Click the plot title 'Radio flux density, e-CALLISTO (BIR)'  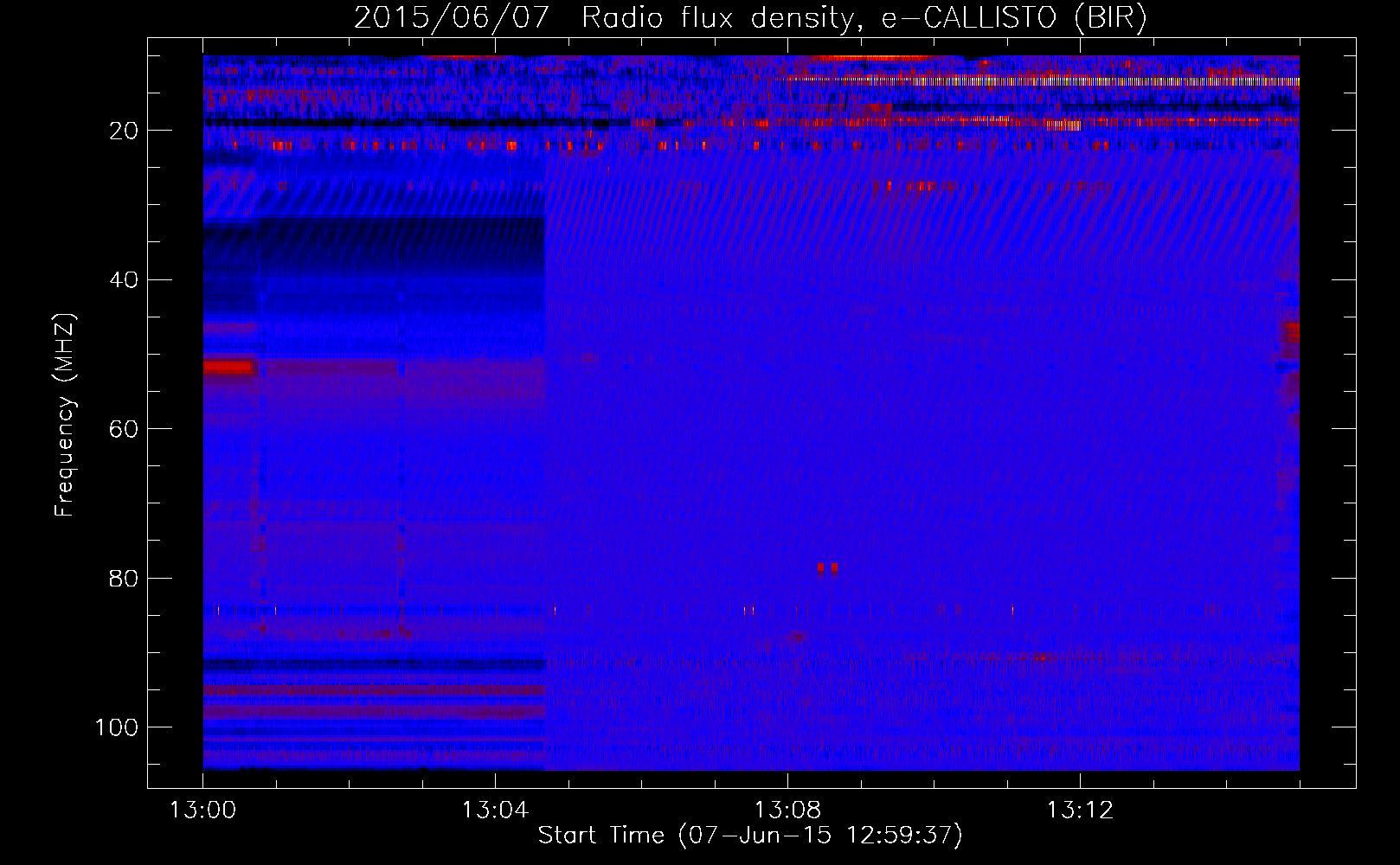864,17
